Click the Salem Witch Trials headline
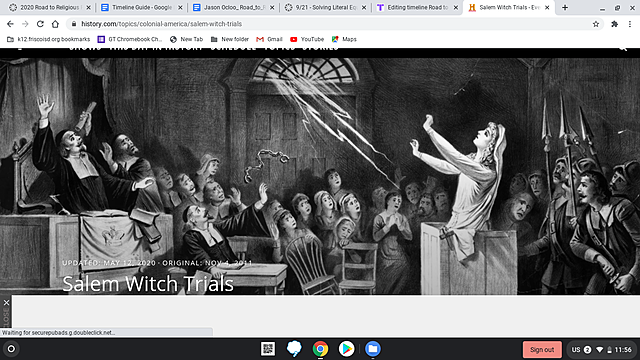This screenshot has height=360, width=640. (x=148, y=283)
